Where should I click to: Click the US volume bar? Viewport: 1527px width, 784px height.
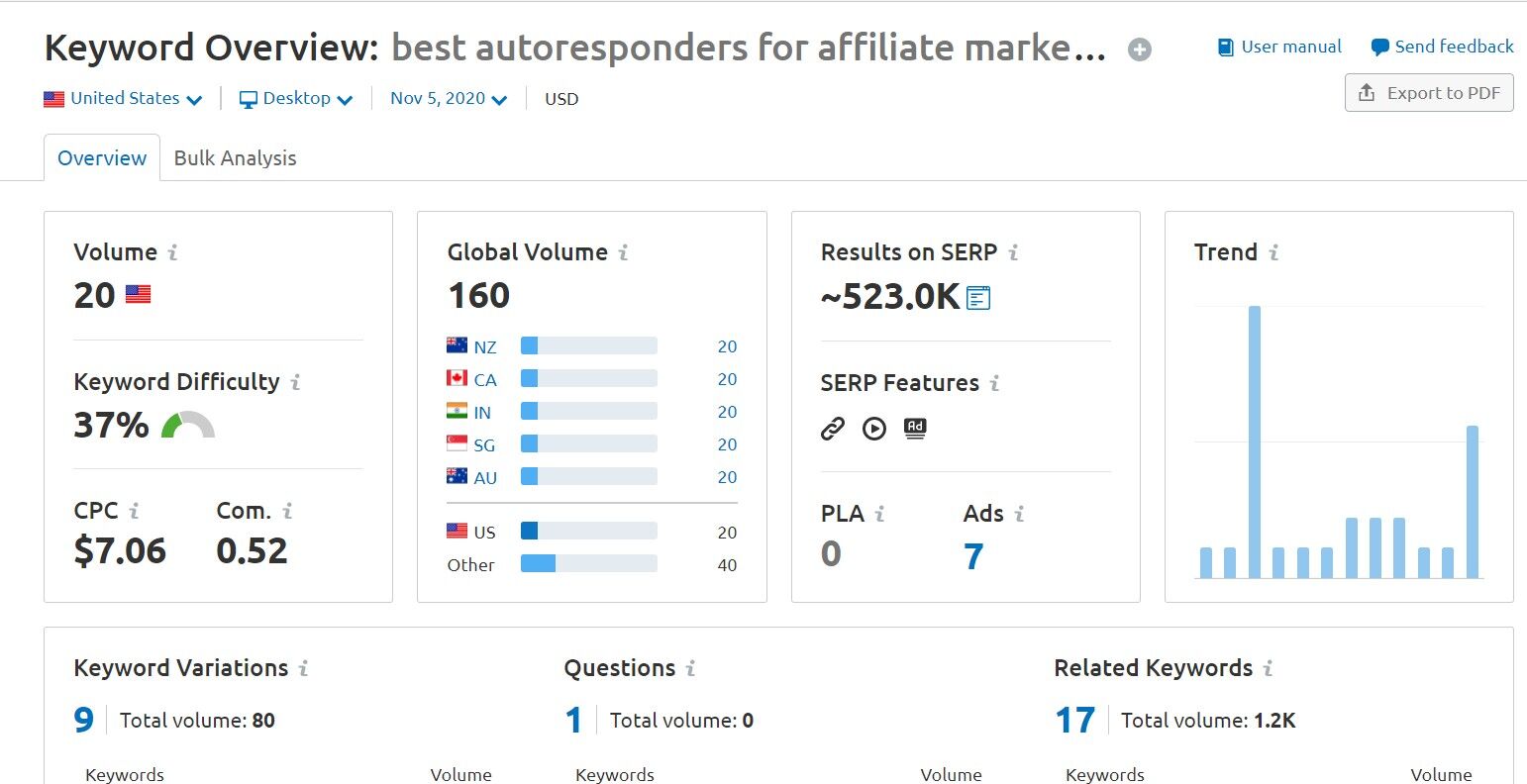point(589,531)
